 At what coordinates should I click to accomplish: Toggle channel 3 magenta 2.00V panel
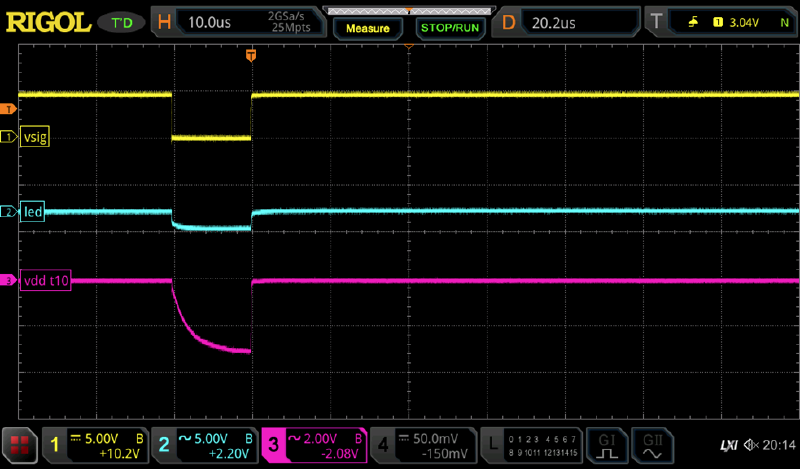pos(314,444)
